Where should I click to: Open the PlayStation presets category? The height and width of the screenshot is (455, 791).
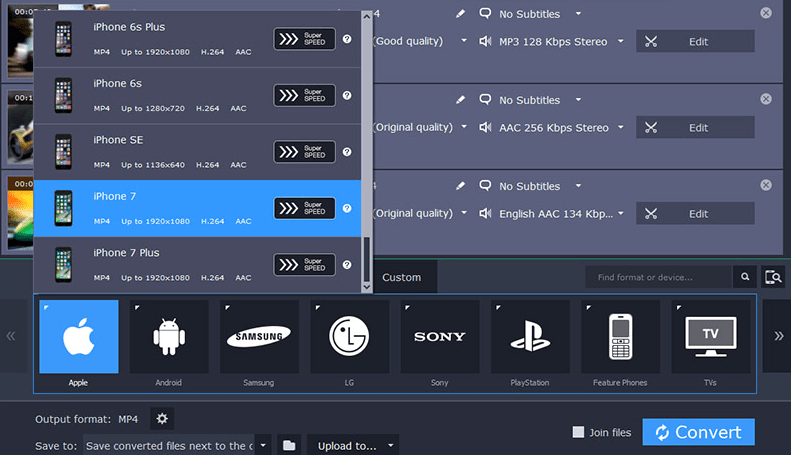(x=530, y=336)
